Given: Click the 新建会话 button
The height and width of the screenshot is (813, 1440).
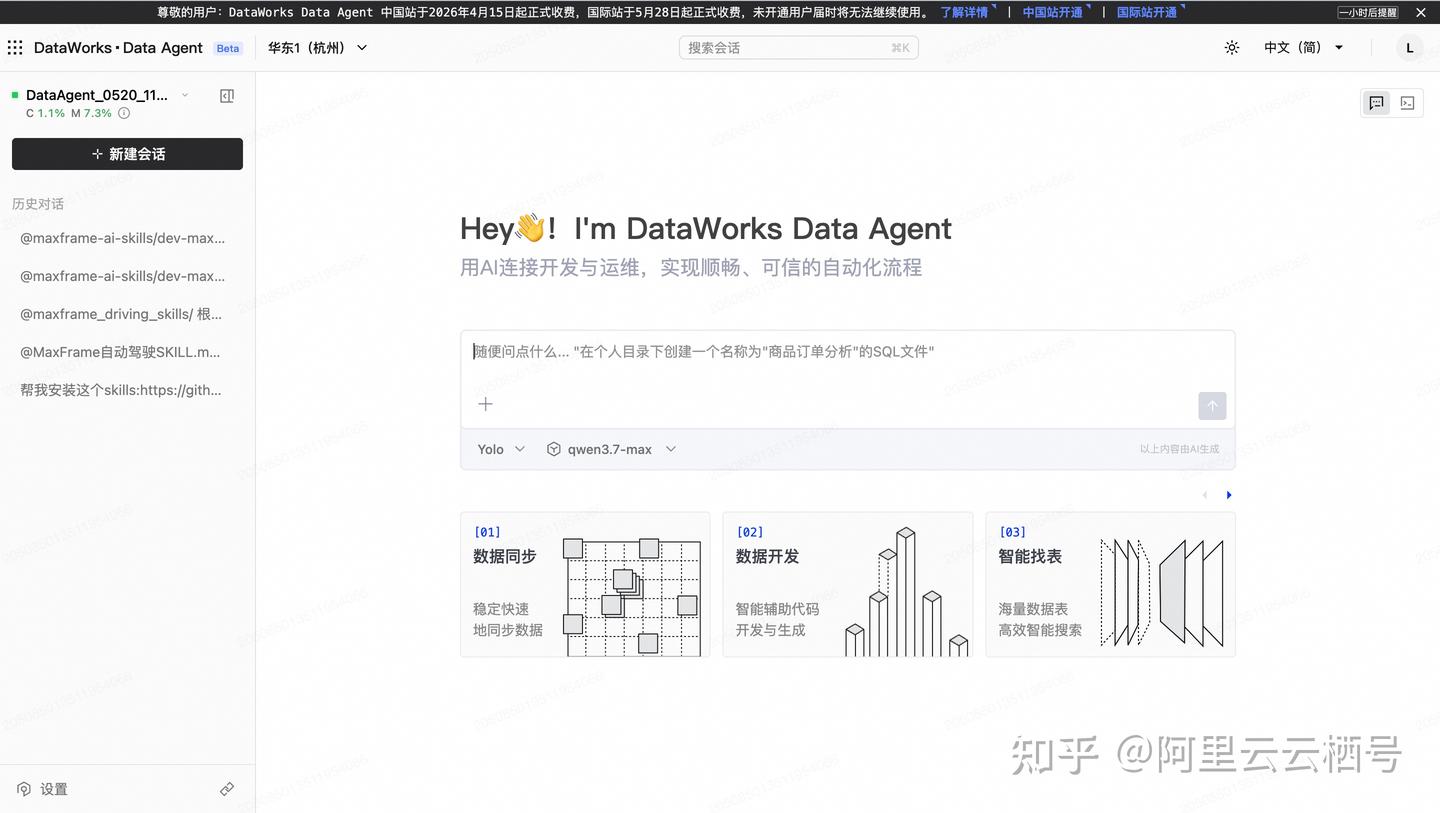Looking at the screenshot, I should click(127, 154).
